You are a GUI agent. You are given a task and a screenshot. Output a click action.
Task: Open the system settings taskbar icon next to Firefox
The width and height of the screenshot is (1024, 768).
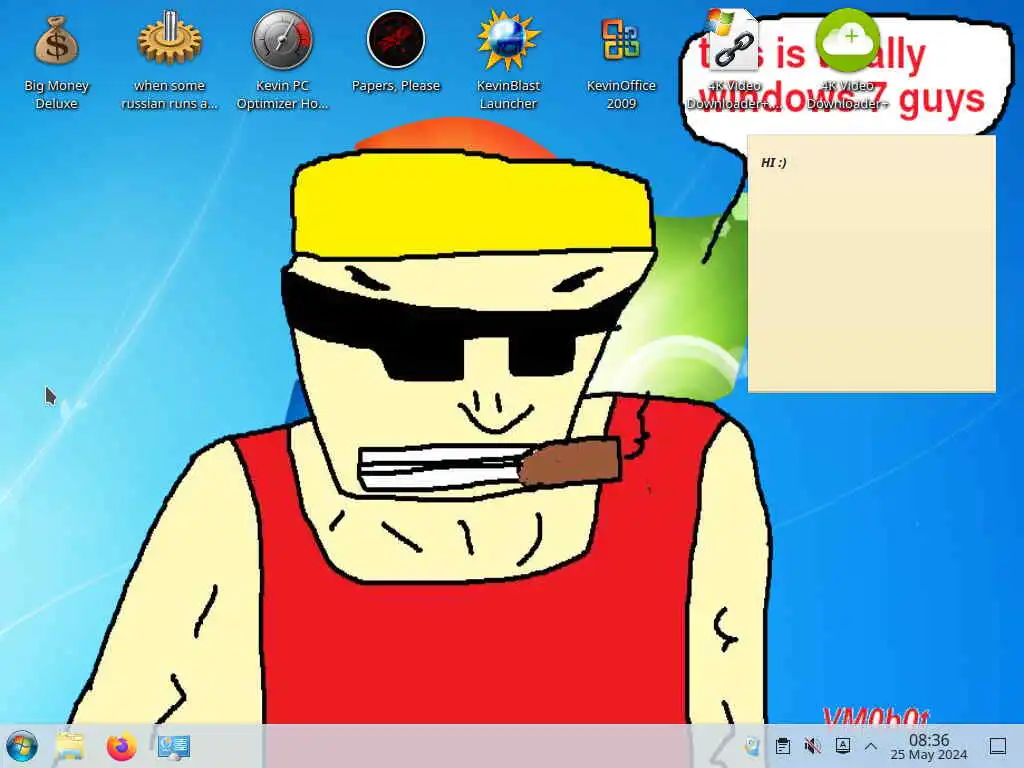click(x=174, y=746)
